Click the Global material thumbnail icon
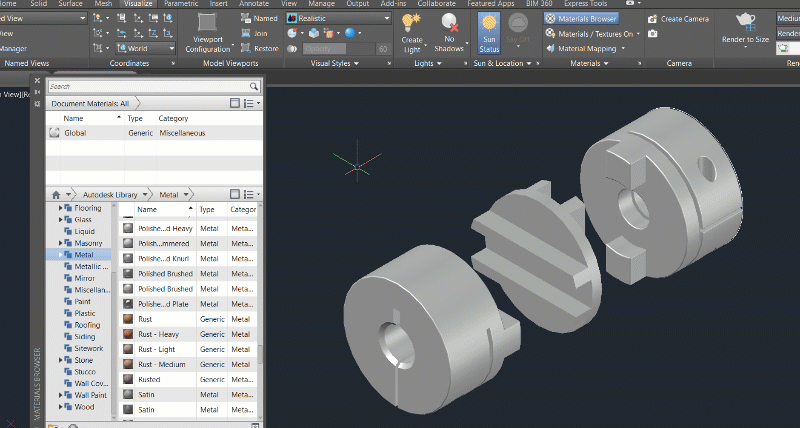The height and width of the screenshot is (428, 800). (54, 132)
